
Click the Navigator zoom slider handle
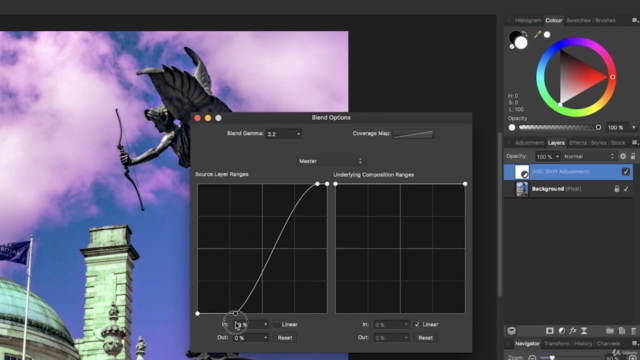(x=552, y=358)
